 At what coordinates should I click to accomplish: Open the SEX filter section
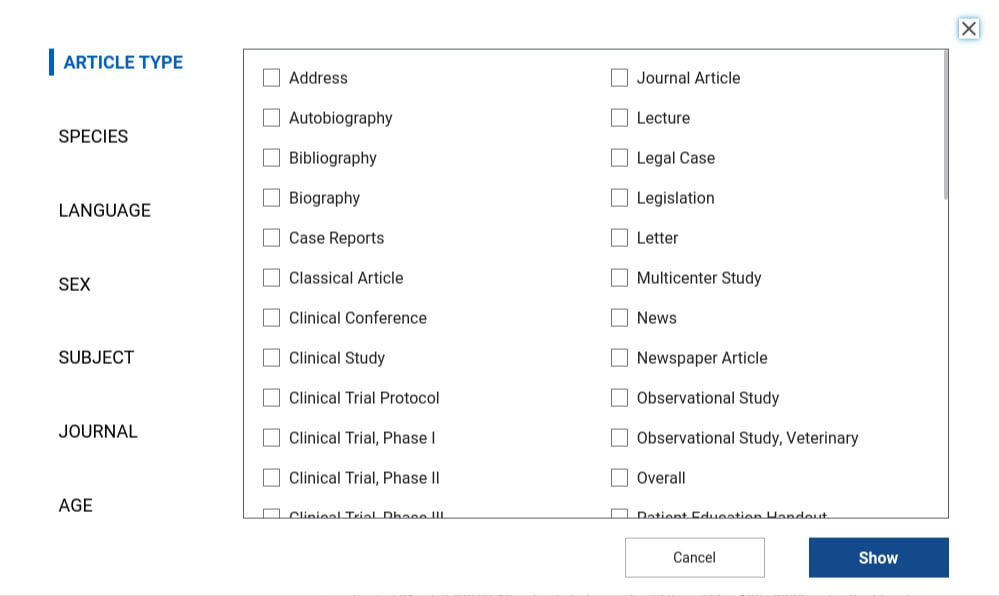pos(75,284)
